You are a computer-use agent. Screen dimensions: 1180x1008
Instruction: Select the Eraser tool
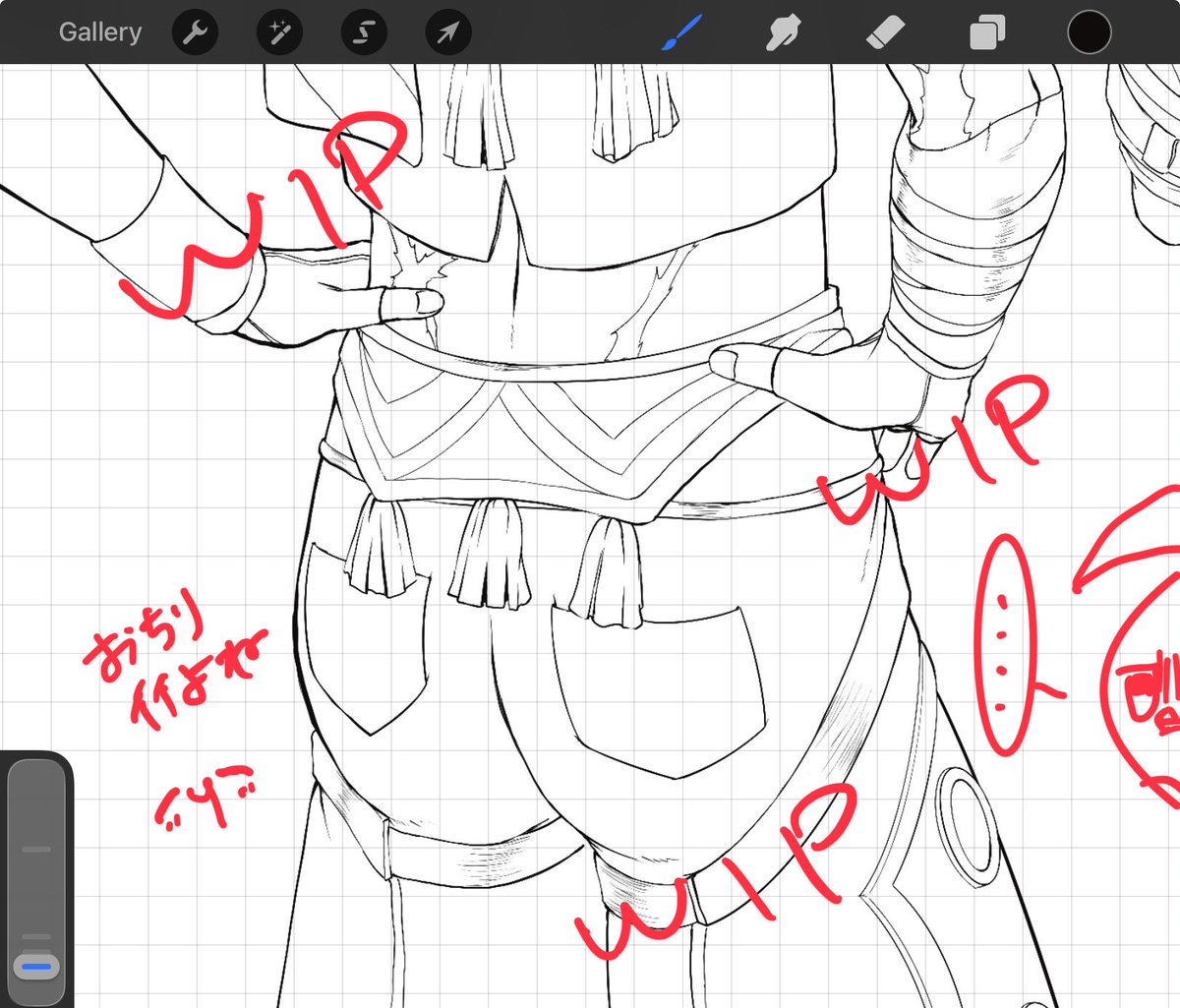(x=885, y=34)
